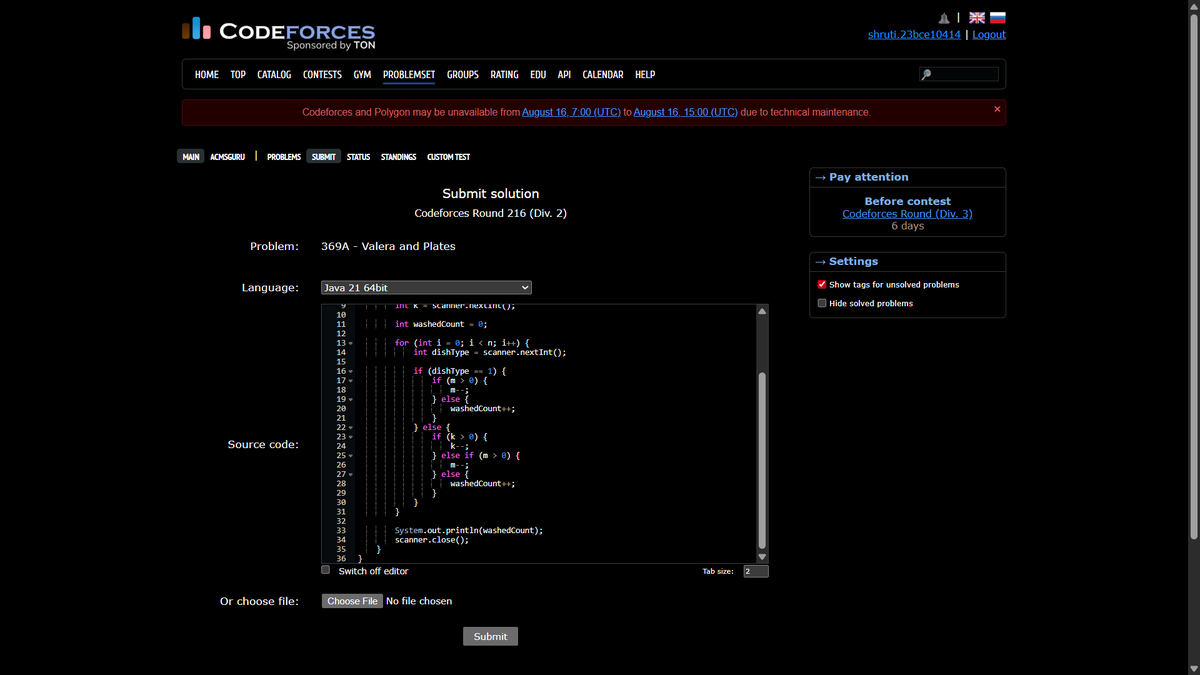Open CALENDAR in main navigation
1200x675 pixels.
tap(603, 75)
